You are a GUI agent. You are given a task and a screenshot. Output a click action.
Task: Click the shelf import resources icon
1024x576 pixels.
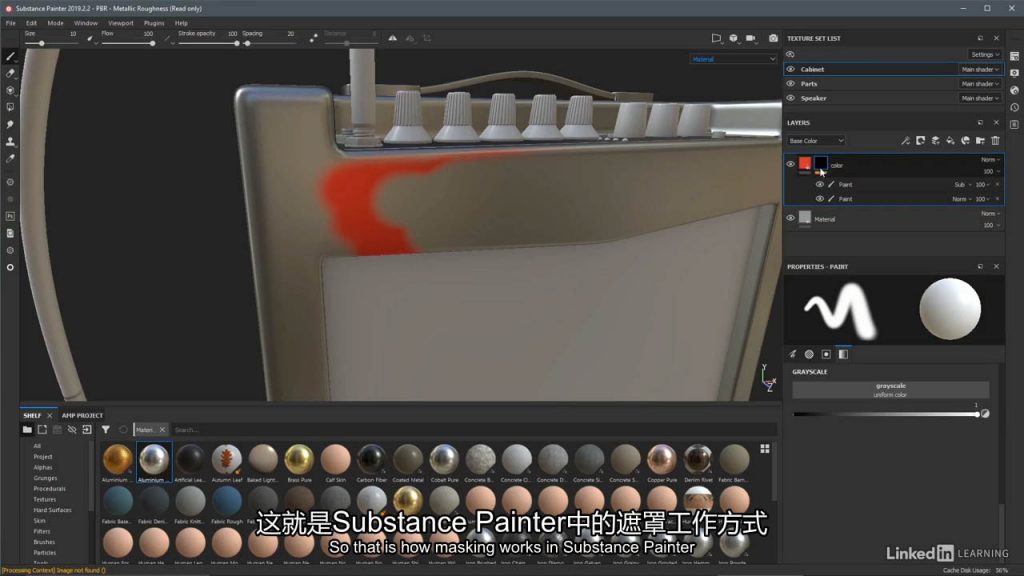tap(87, 430)
